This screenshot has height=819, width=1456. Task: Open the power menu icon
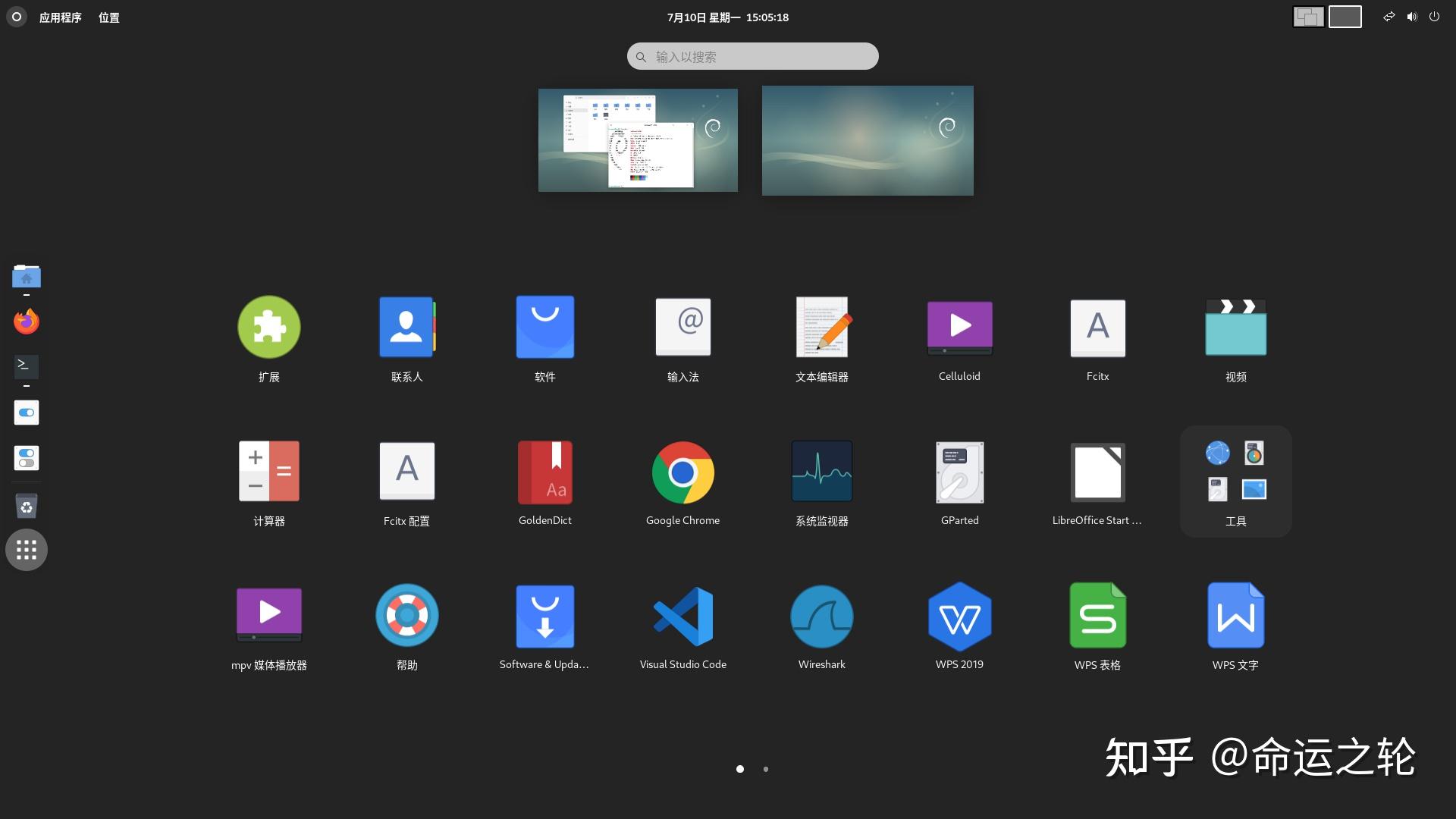pyautogui.click(x=1434, y=17)
